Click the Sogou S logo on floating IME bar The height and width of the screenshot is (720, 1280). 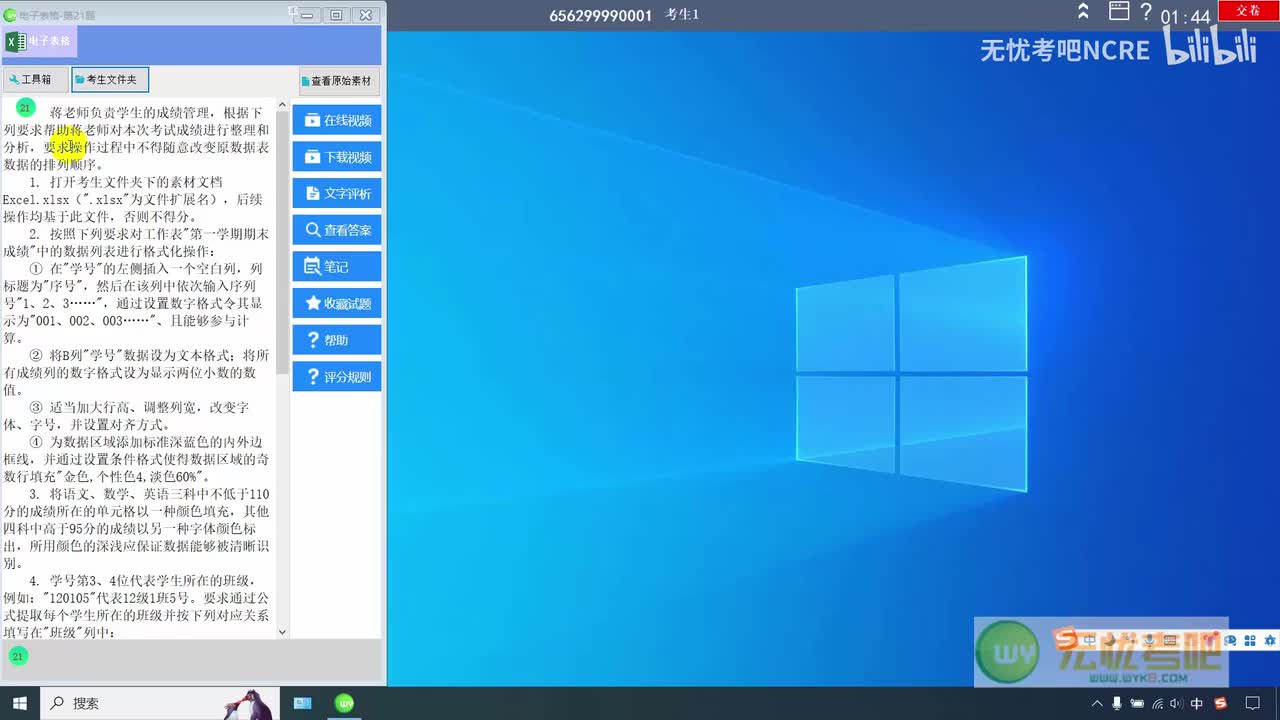(1065, 640)
